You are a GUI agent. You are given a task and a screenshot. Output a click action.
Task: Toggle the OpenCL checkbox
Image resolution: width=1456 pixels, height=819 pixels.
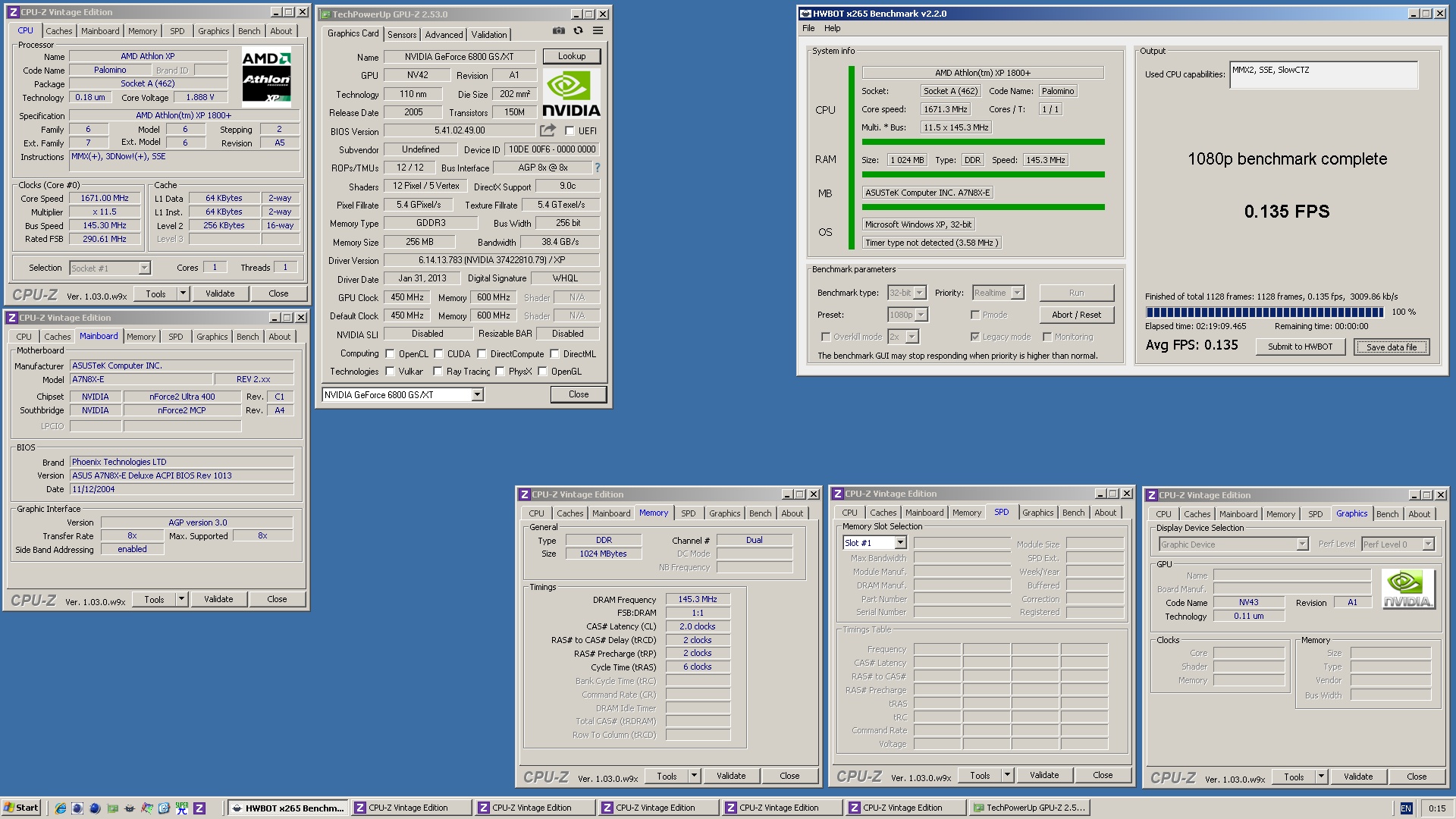(390, 354)
